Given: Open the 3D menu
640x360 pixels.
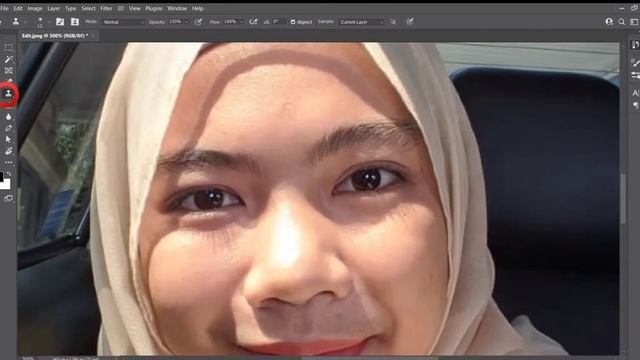Looking at the screenshot, I should click(120, 8).
